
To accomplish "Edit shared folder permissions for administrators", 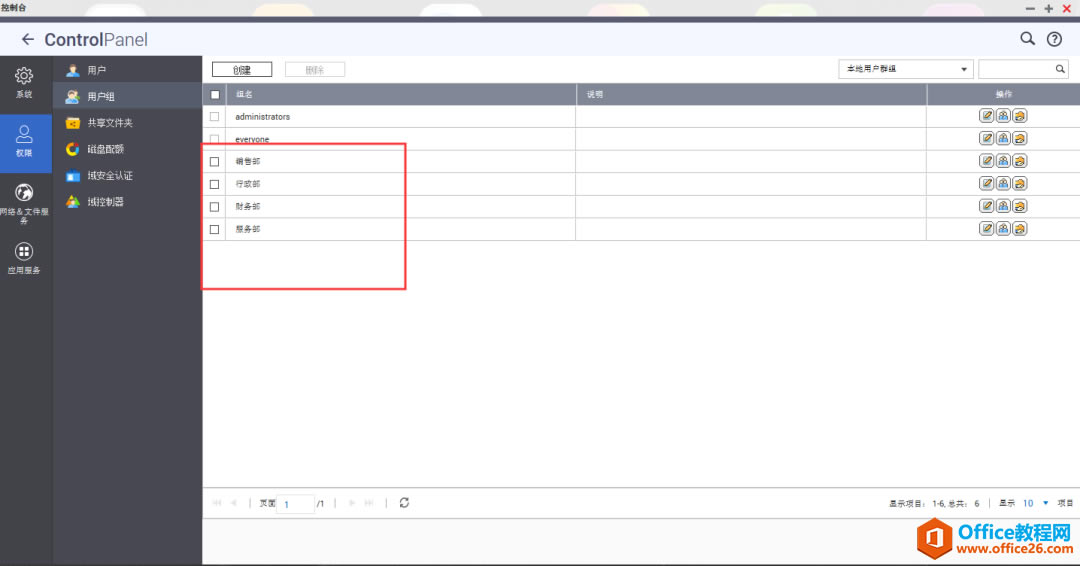I will point(1019,116).
